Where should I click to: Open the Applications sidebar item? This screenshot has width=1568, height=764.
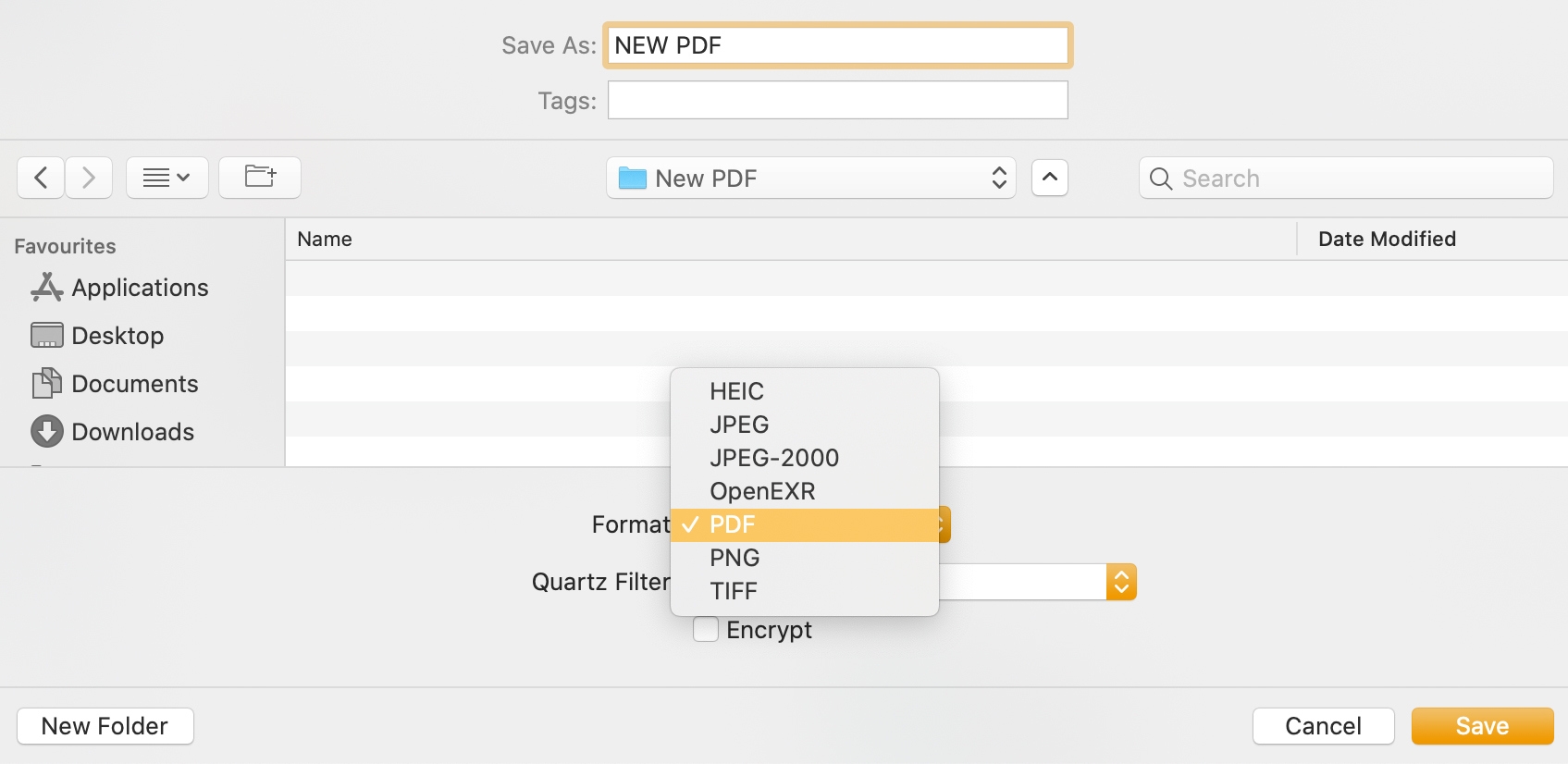click(x=140, y=288)
